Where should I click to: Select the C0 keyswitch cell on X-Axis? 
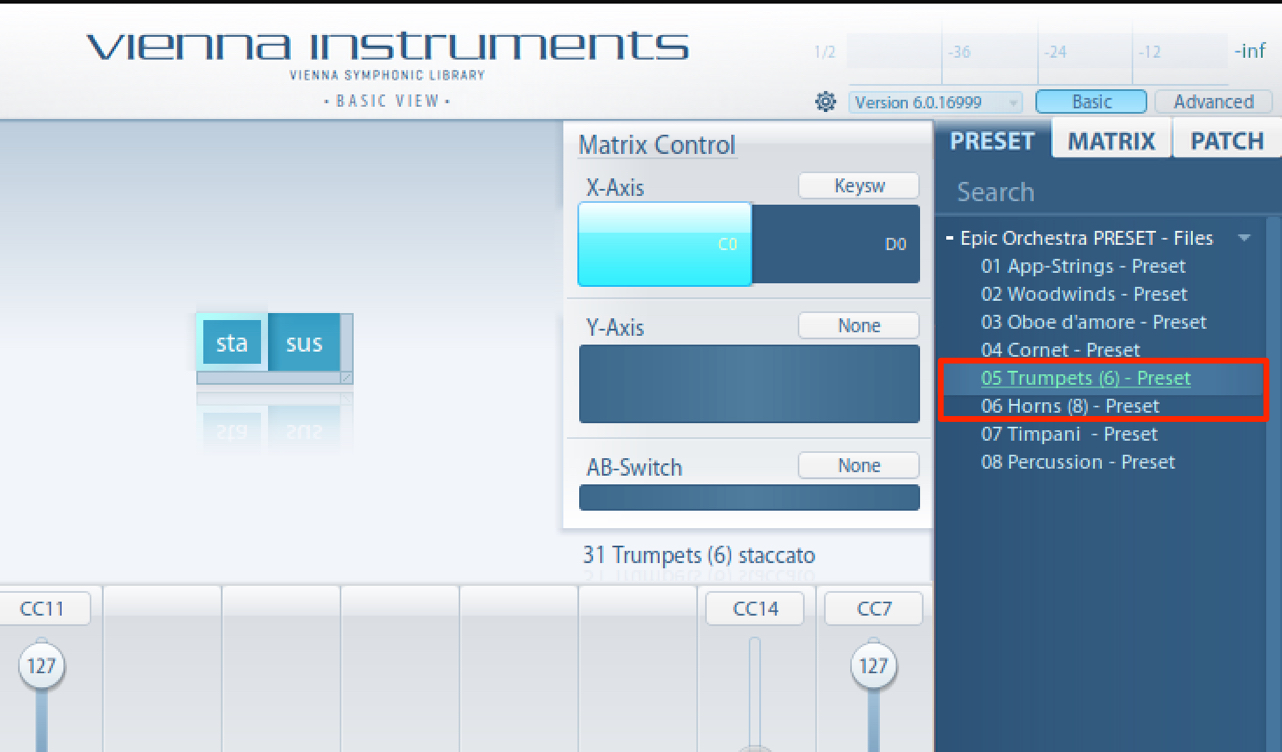(x=665, y=244)
